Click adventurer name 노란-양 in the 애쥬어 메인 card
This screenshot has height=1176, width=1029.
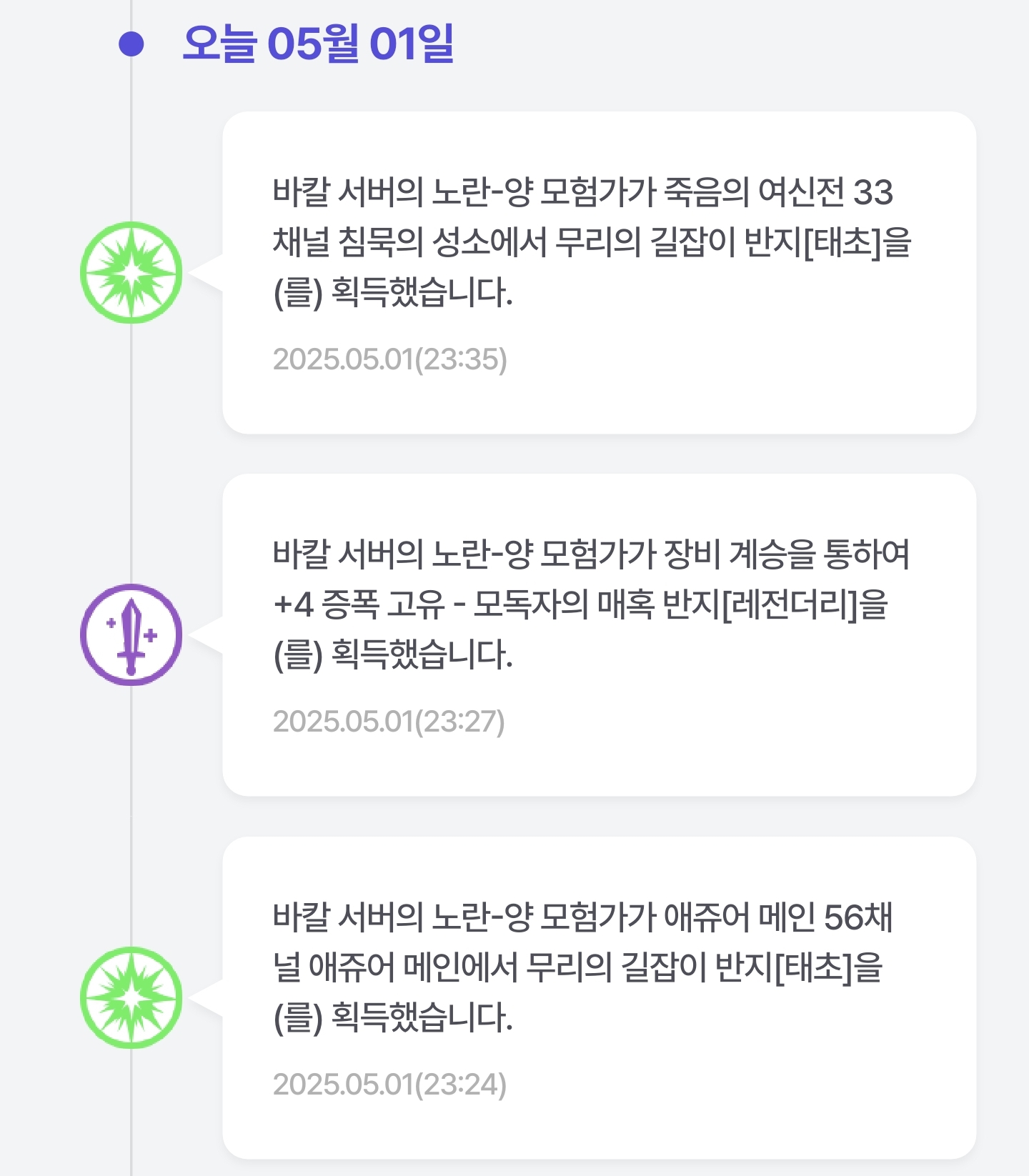[x=482, y=918]
